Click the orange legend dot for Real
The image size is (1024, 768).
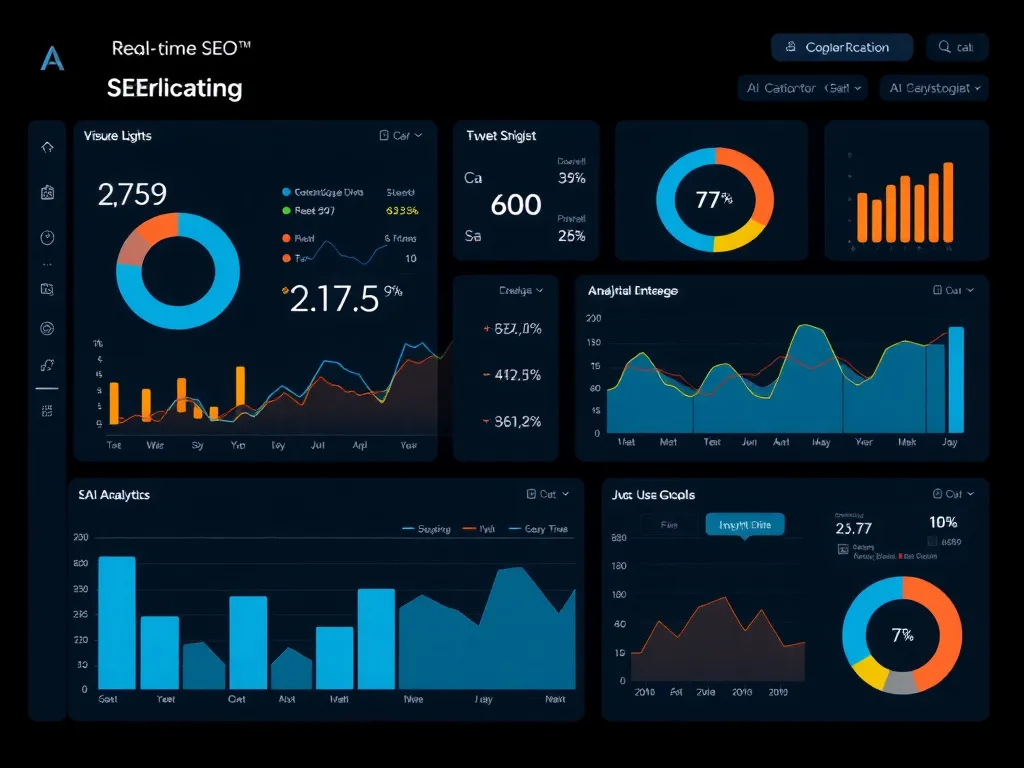(x=286, y=238)
